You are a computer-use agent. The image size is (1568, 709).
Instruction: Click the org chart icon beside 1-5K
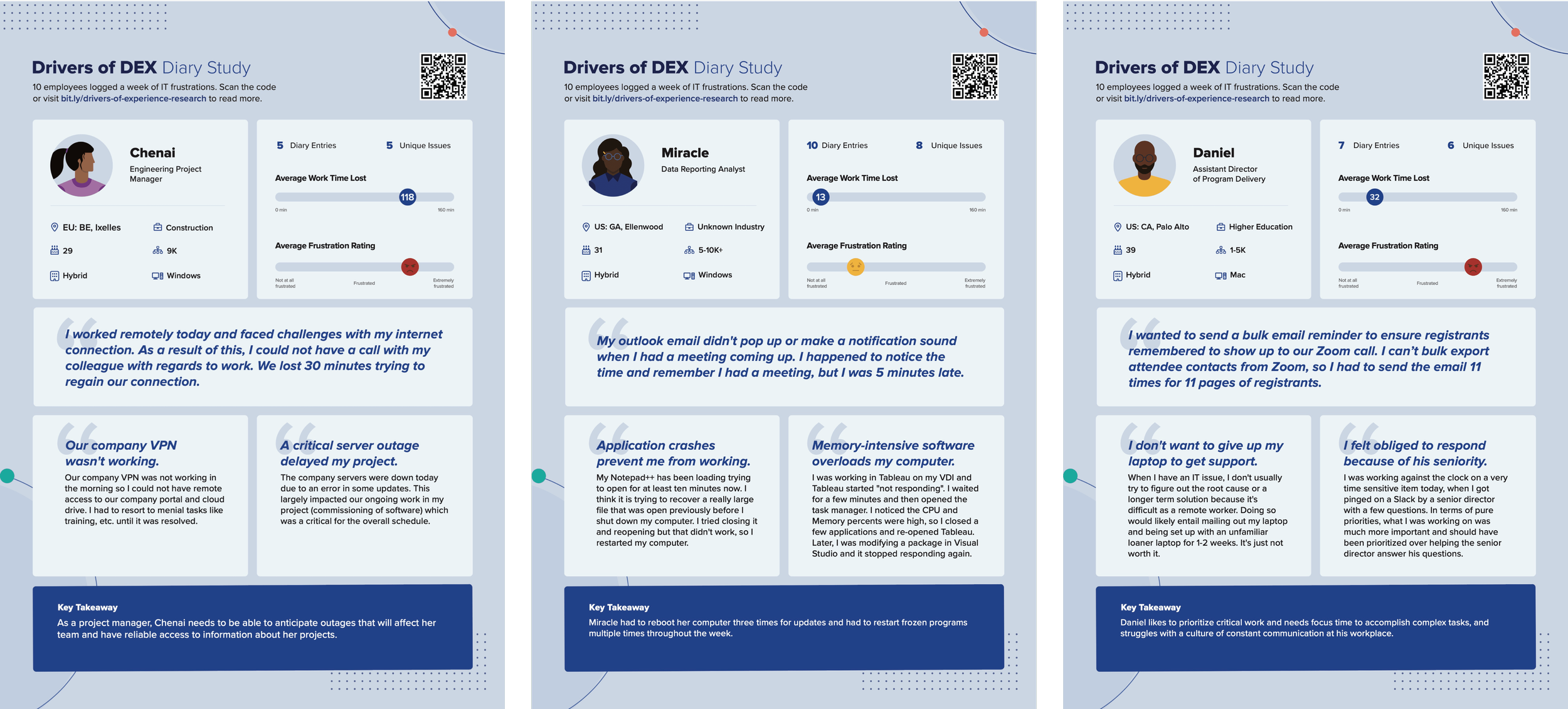click(x=1221, y=250)
